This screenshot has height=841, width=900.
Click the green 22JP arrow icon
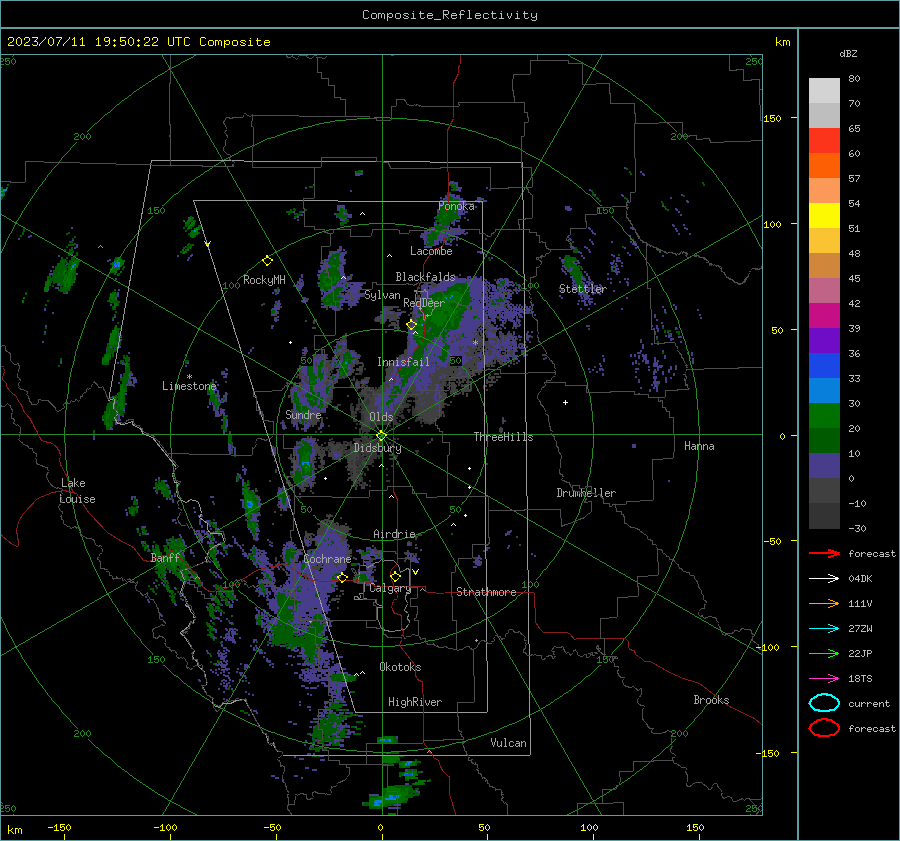(x=824, y=653)
